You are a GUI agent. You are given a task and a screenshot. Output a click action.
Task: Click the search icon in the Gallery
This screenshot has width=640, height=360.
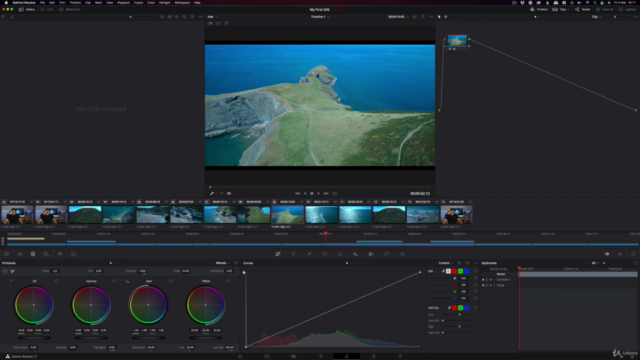[x=184, y=17]
